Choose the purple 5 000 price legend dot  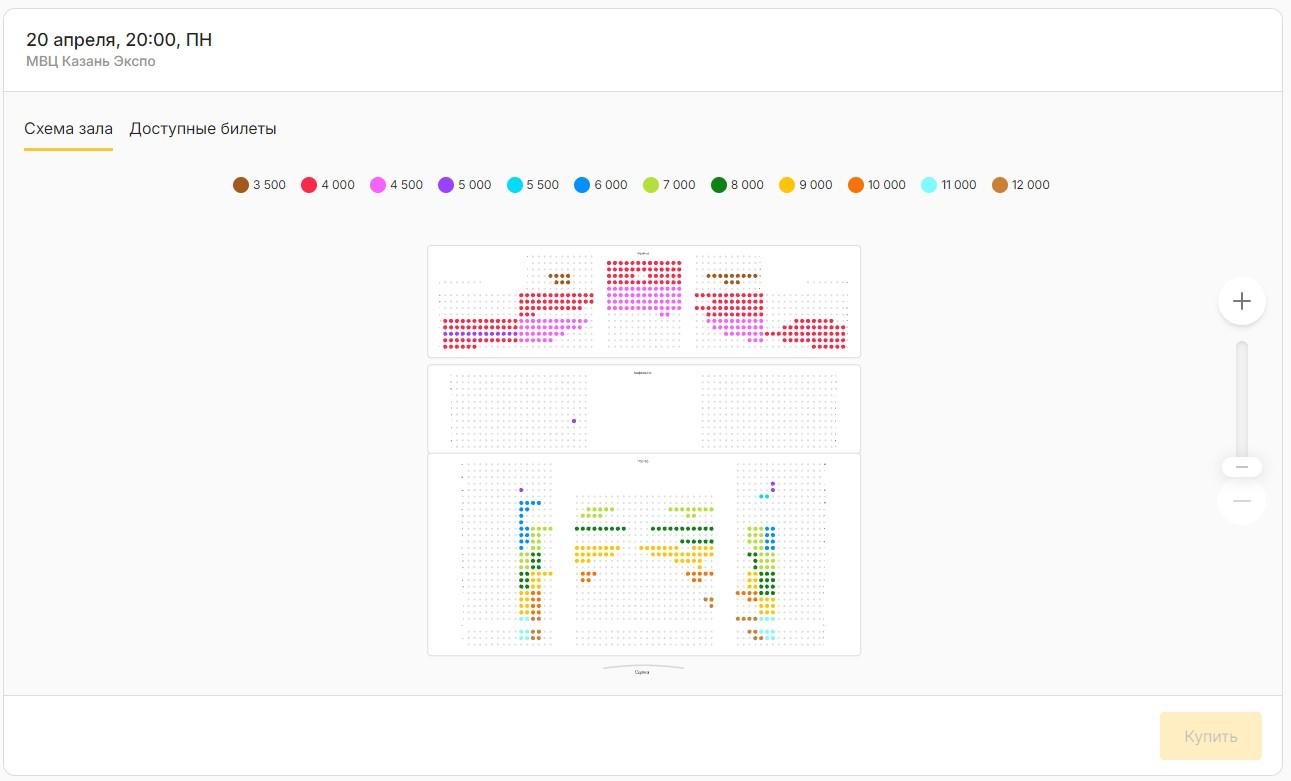click(x=446, y=185)
